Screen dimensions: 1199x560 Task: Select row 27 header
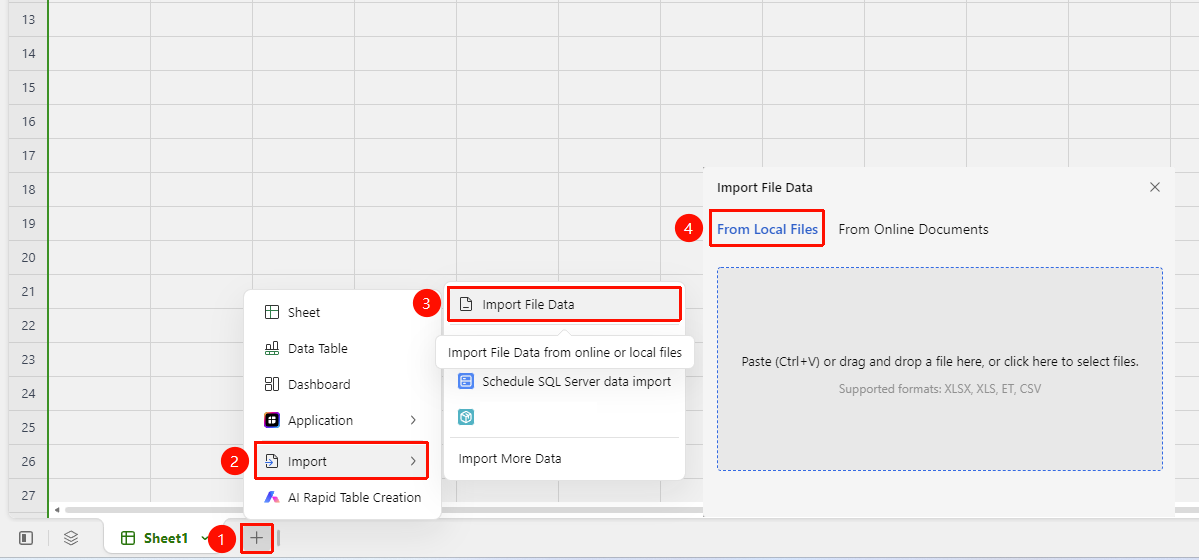(x=28, y=495)
